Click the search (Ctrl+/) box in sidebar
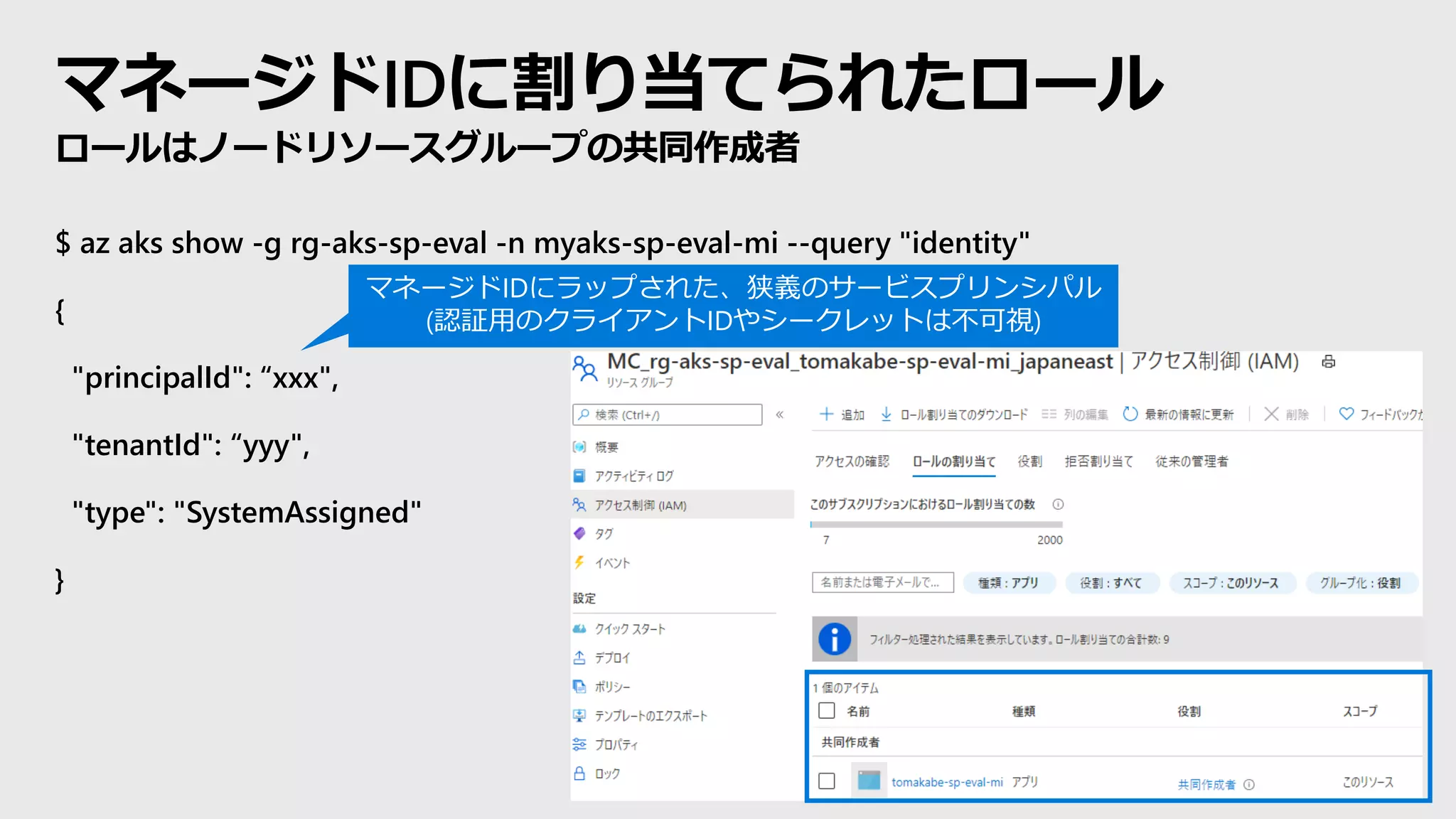 (x=667, y=414)
